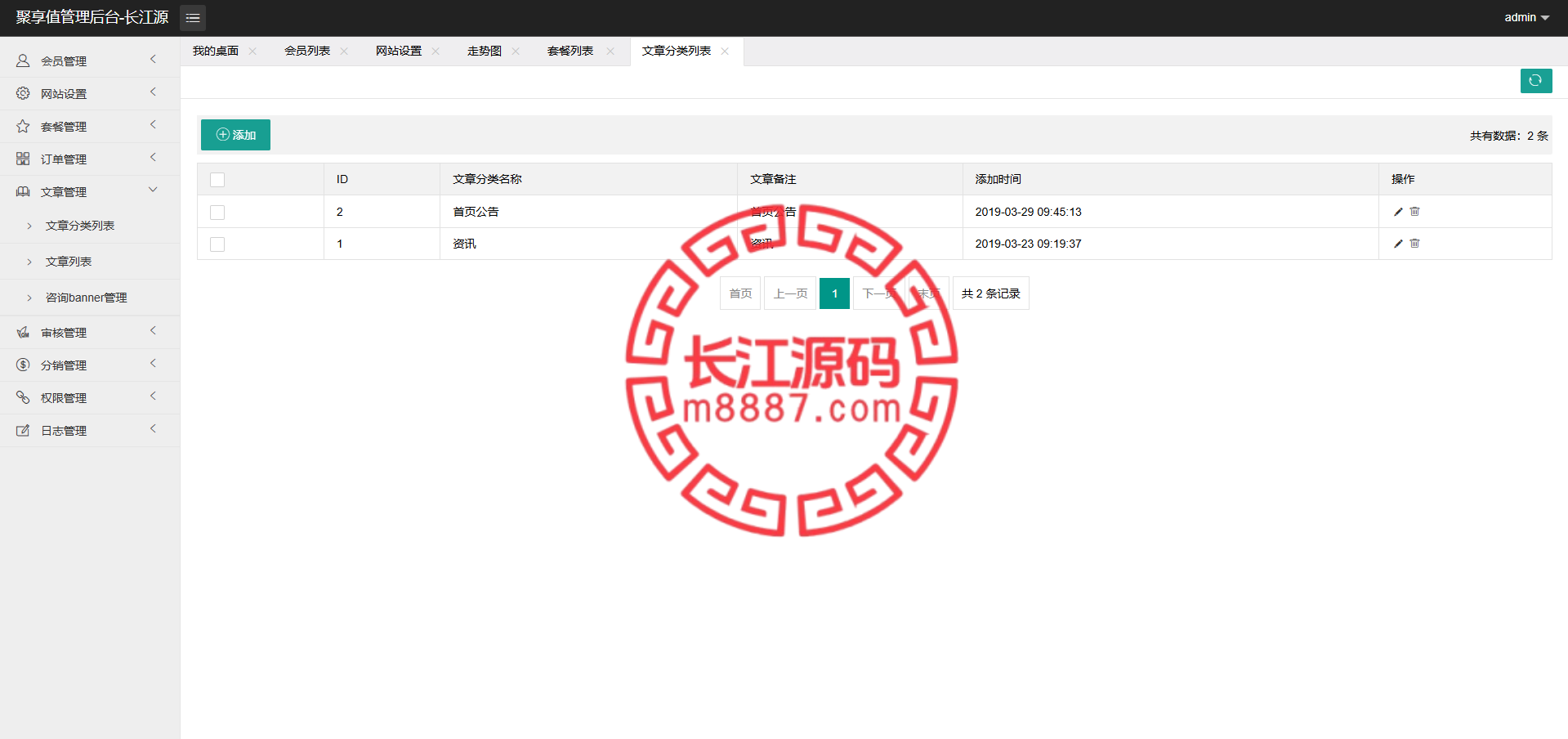Switch to the 套餐列表 tab
This screenshot has width=1568, height=739.
click(x=570, y=51)
